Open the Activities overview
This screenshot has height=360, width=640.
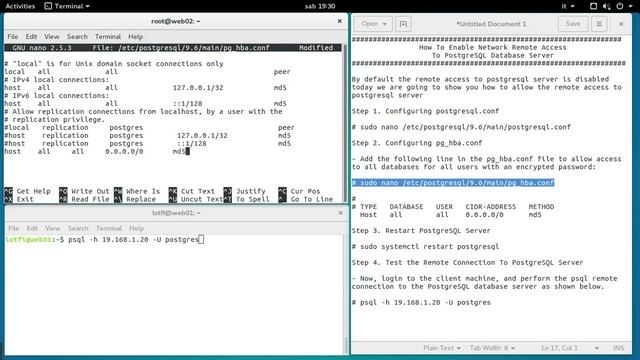(x=20, y=6)
